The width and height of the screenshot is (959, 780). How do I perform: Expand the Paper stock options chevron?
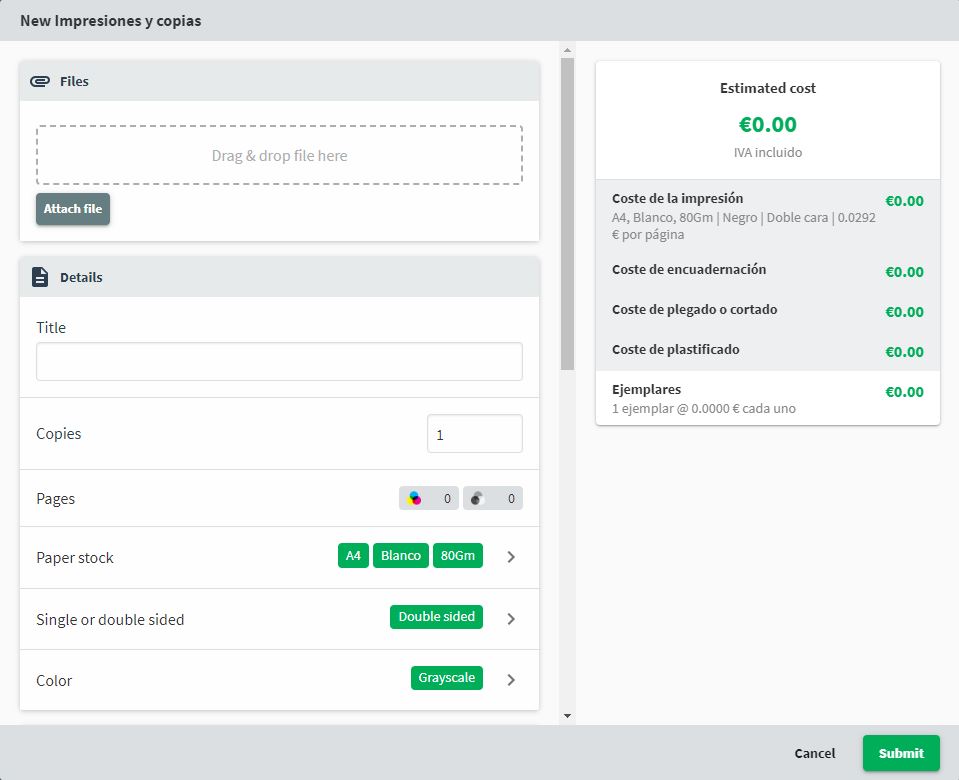[511, 557]
